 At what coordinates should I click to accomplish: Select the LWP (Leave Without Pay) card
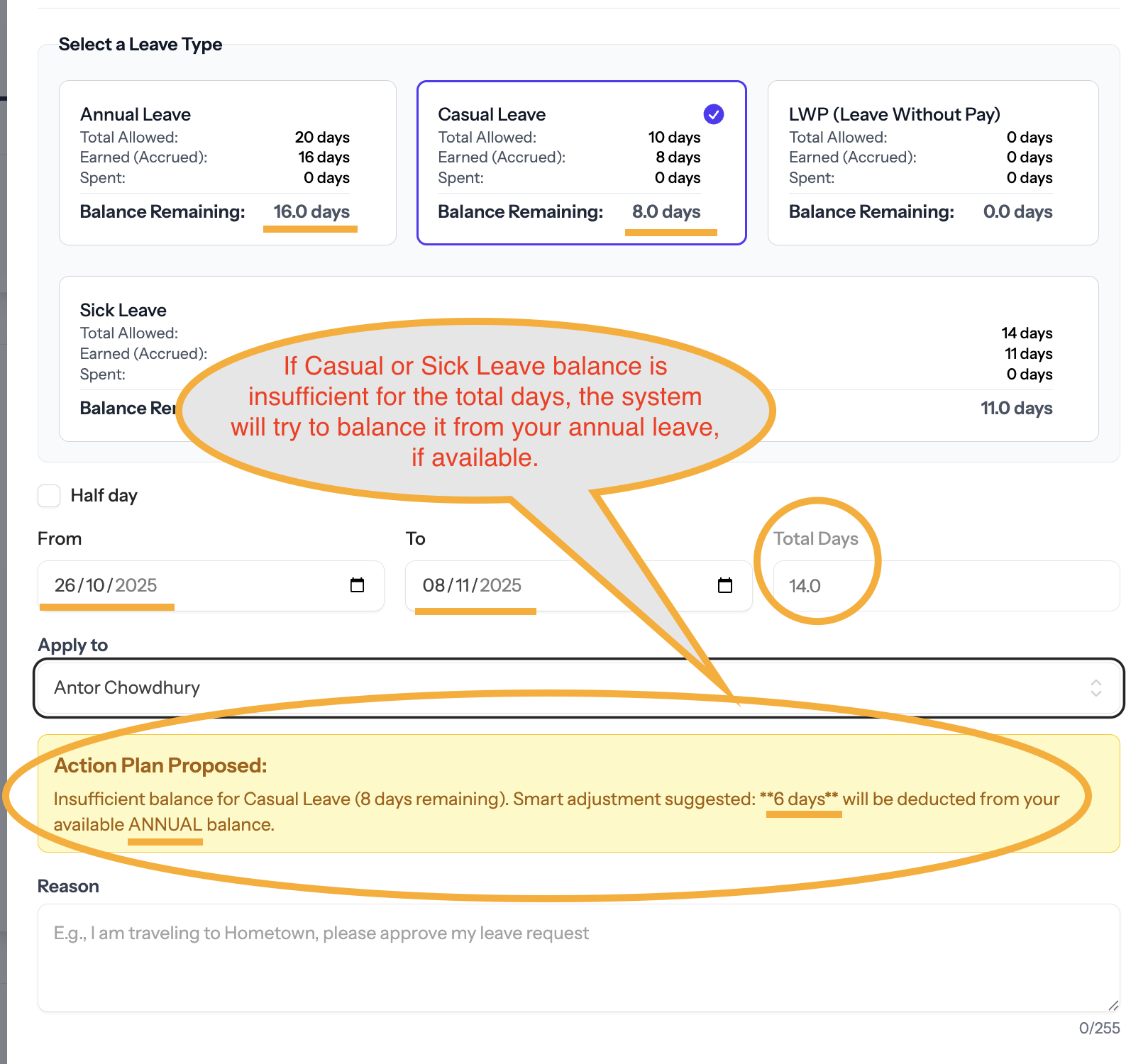click(x=932, y=162)
